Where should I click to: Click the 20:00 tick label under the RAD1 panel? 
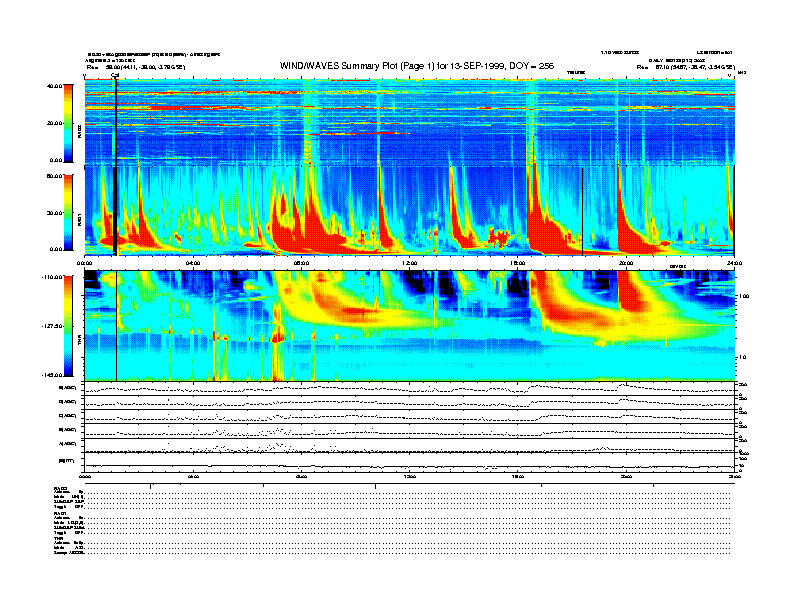(626, 263)
